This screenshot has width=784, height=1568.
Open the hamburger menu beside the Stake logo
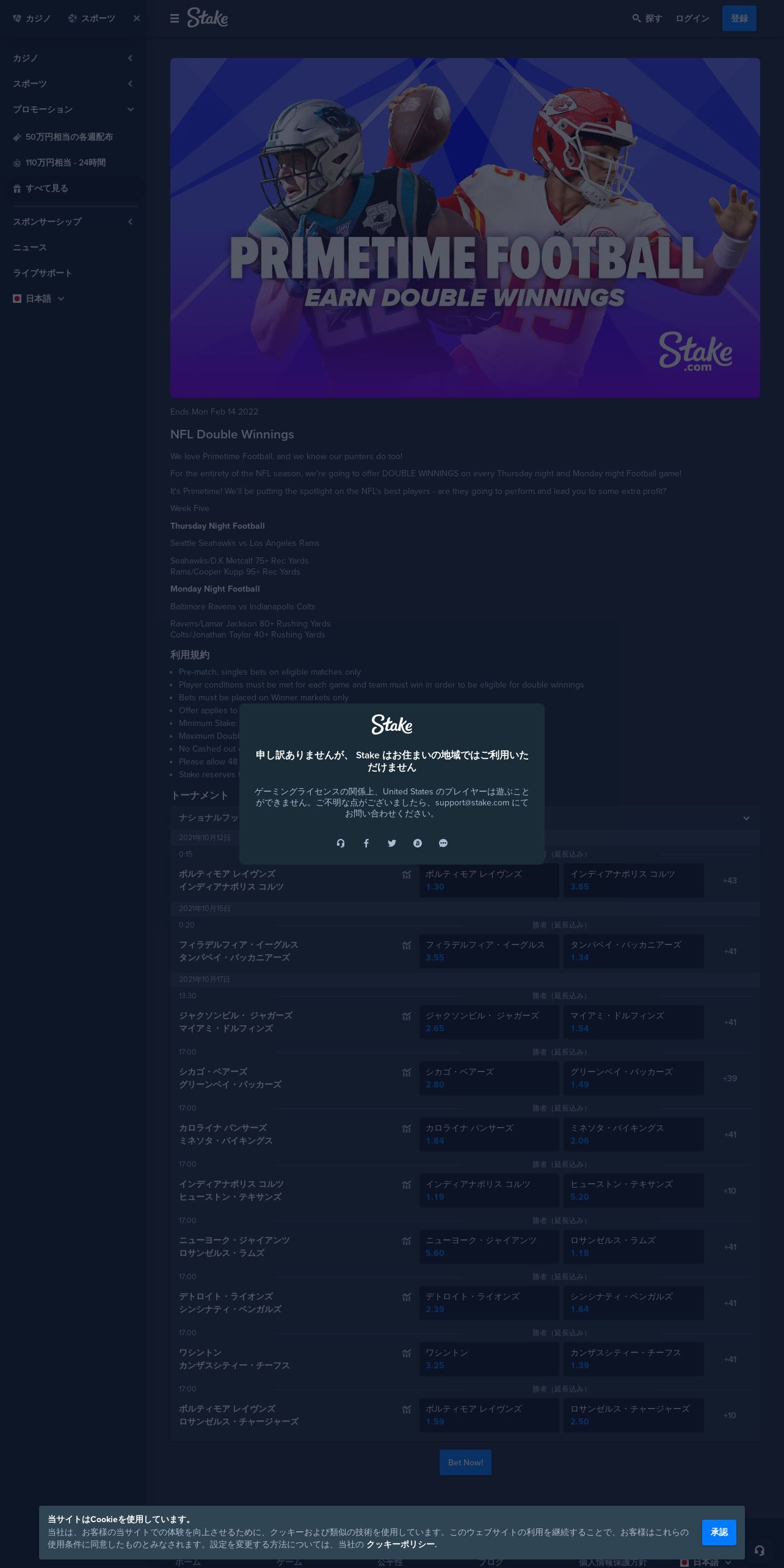pos(175,18)
